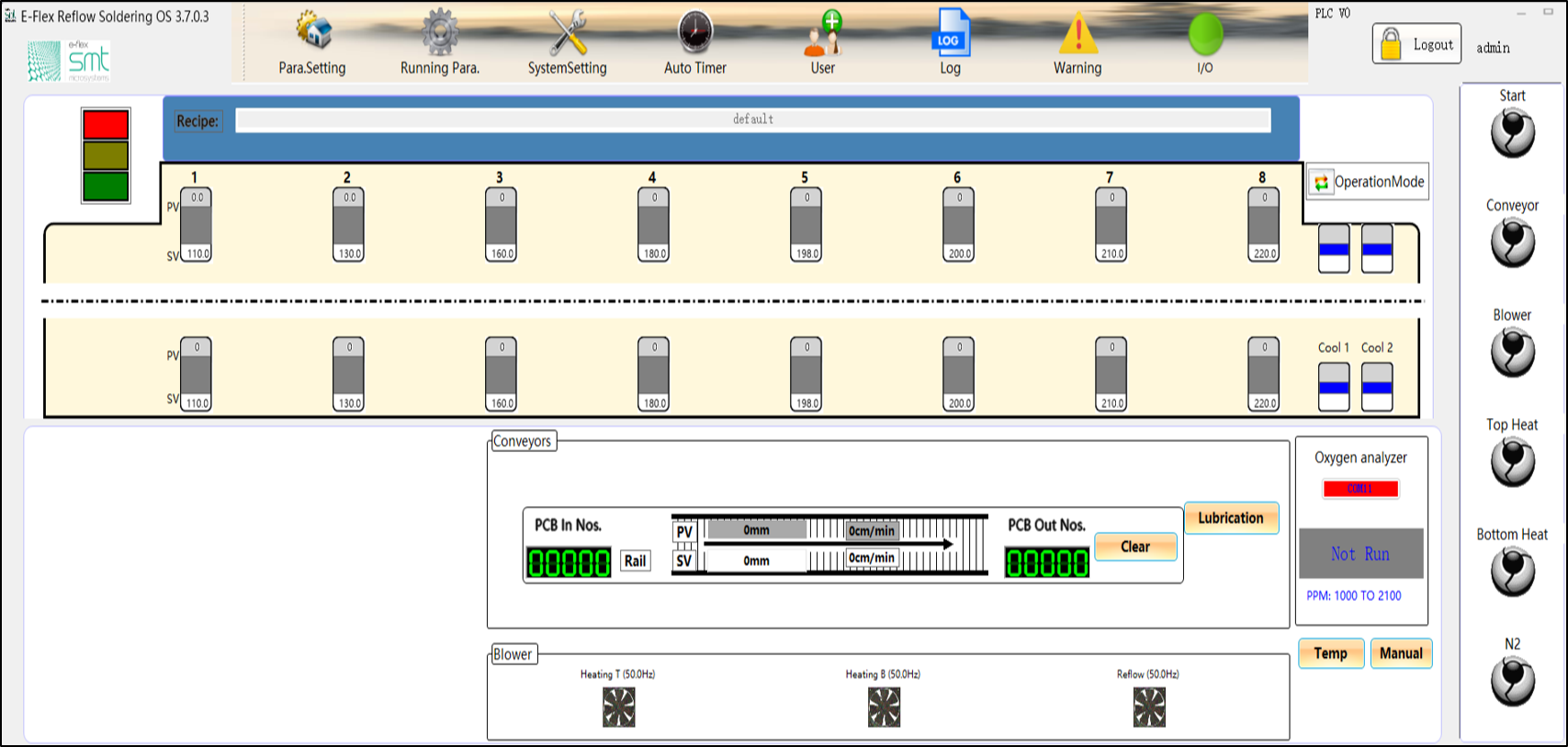The height and width of the screenshot is (747, 1568).
Task: Toggle the Bottom Heat knob switch
Action: [x=1512, y=572]
